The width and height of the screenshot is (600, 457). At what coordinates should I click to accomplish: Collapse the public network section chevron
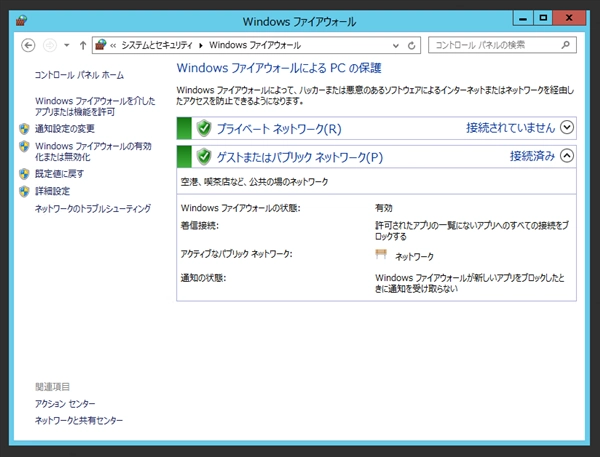(x=567, y=155)
